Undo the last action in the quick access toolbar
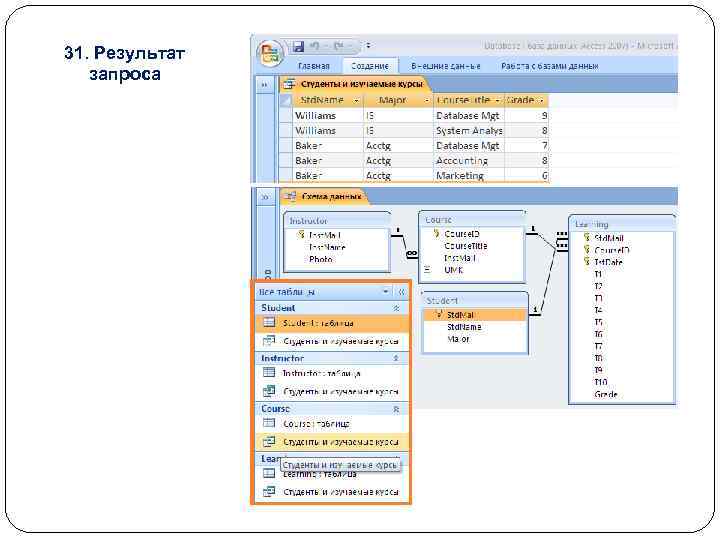Image resolution: width=720 pixels, height=540 pixels. (x=315, y=46)
